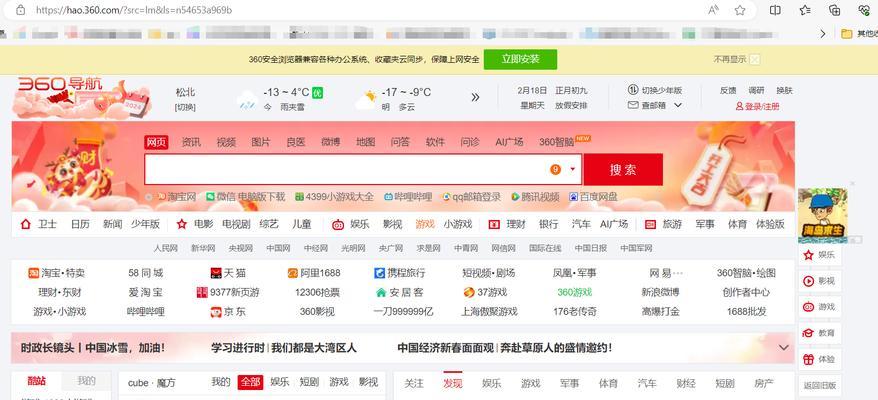The width and height of the screenshot is (878, 400).
Task: Open browser collections icon
Action: (834, 10)
